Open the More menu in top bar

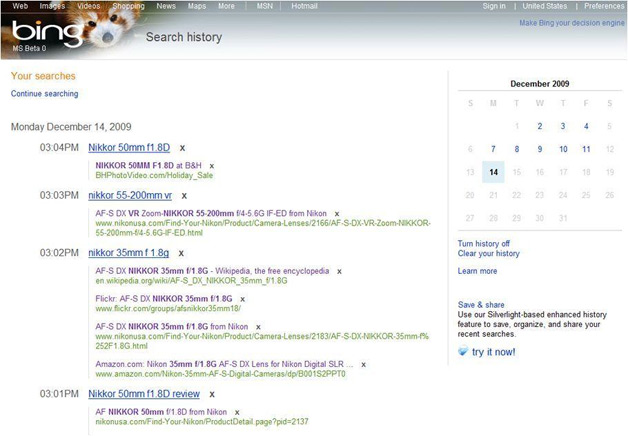point(227,6)
